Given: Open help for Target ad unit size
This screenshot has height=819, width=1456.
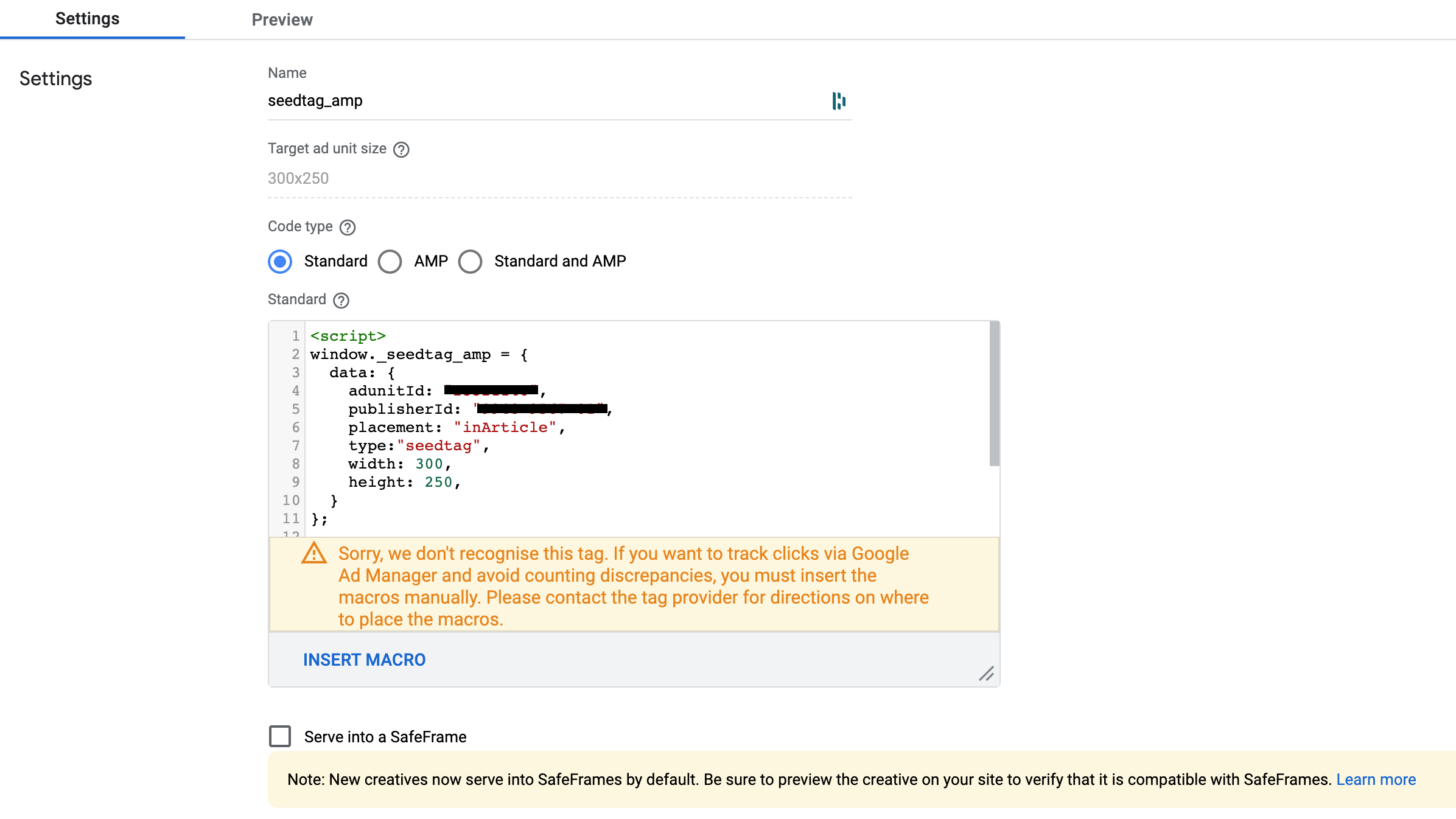Looking at the screenshot, I should tap(402, 149).
